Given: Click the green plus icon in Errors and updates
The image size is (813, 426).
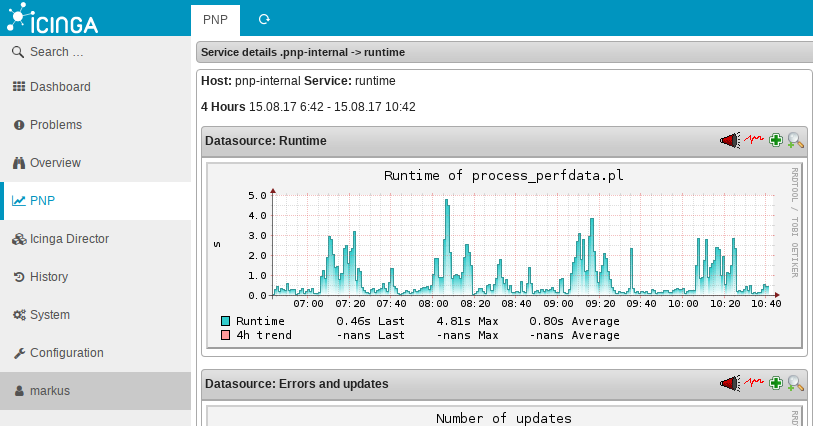Looking at the screenshot, I should coord(776,383).
